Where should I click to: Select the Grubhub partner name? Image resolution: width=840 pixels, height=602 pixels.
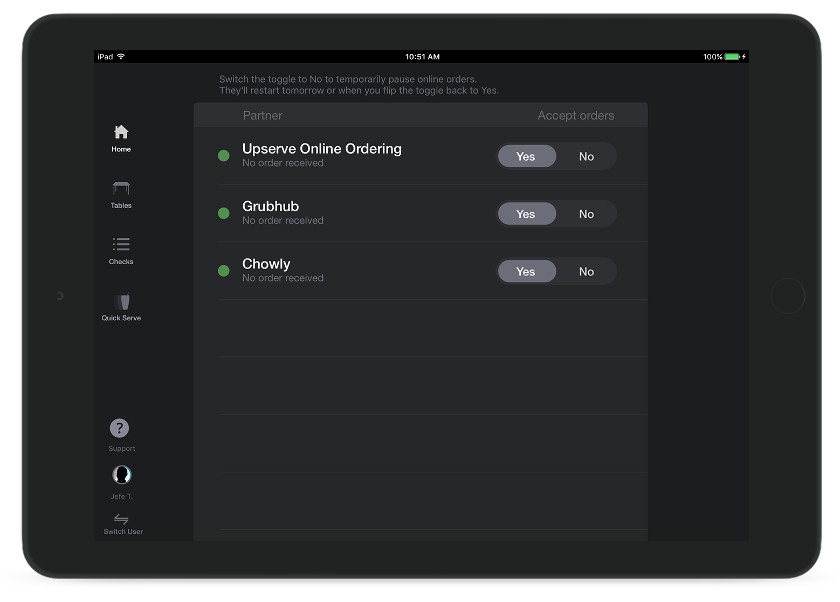271,206
